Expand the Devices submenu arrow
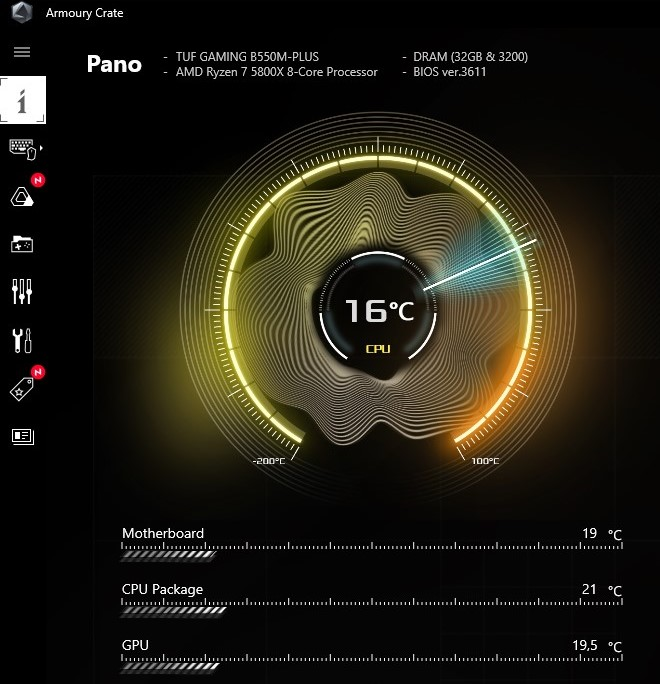This screenshot has height=684, width=660. (41, 148)
